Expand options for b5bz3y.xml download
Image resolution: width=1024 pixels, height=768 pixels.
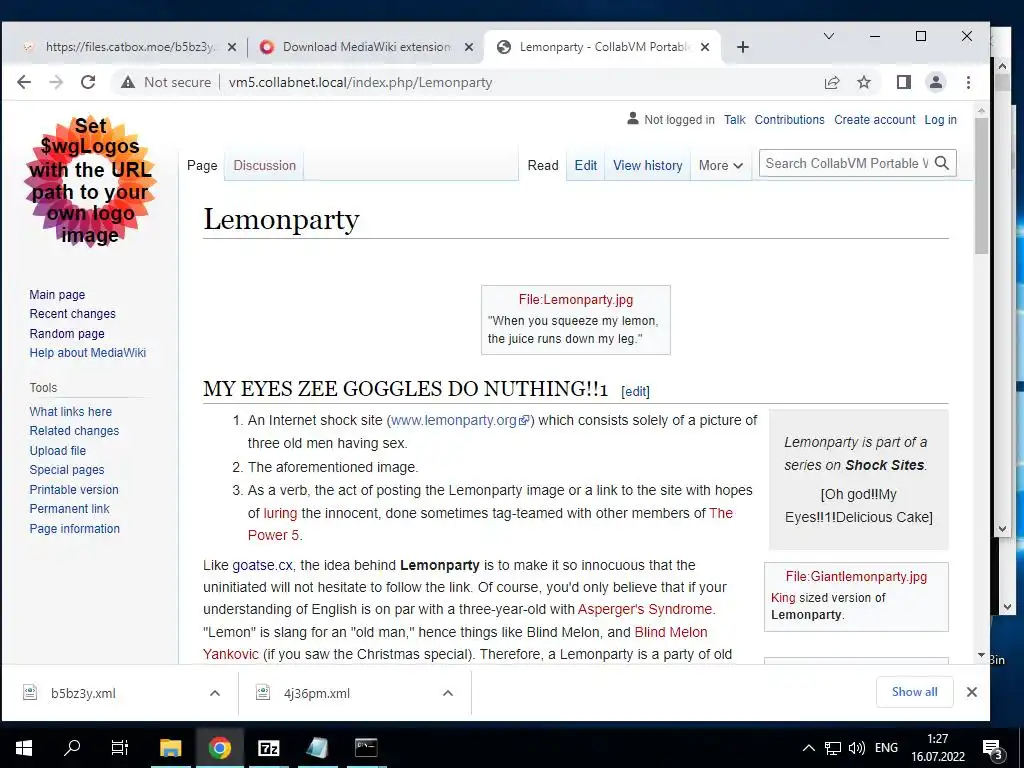pyautogui.click(x=215, y=693)
